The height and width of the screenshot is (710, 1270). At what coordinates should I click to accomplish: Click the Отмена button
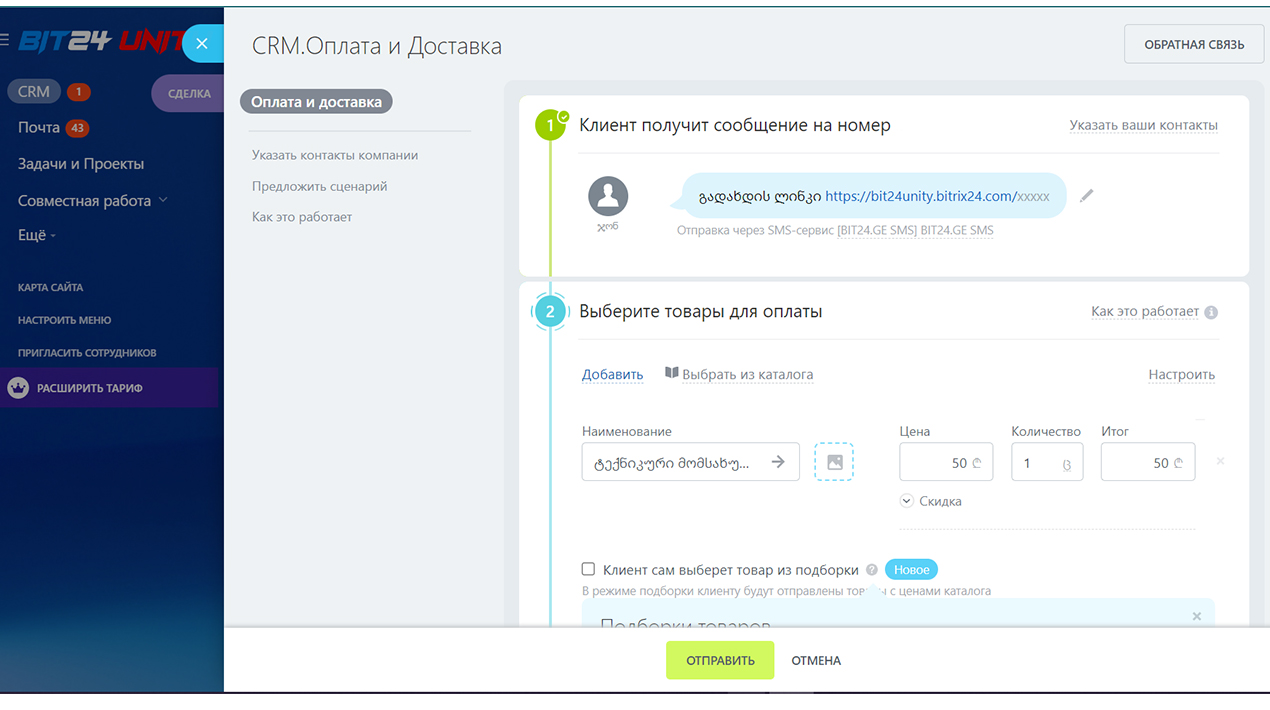pos(816,661)
